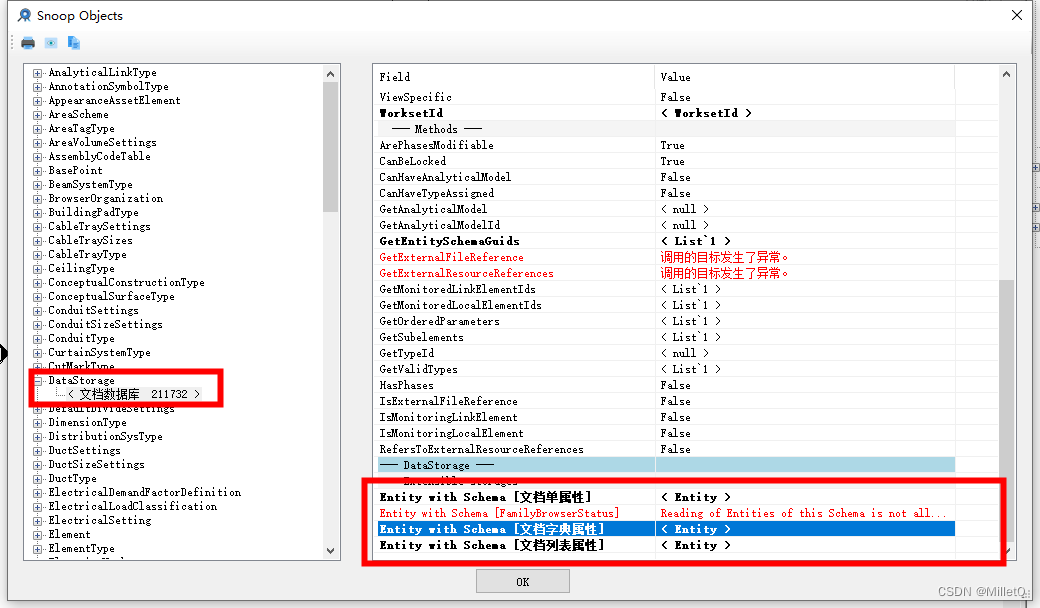
Task: Select BrowserOrganization in the tree
Action: click(105, 198)
